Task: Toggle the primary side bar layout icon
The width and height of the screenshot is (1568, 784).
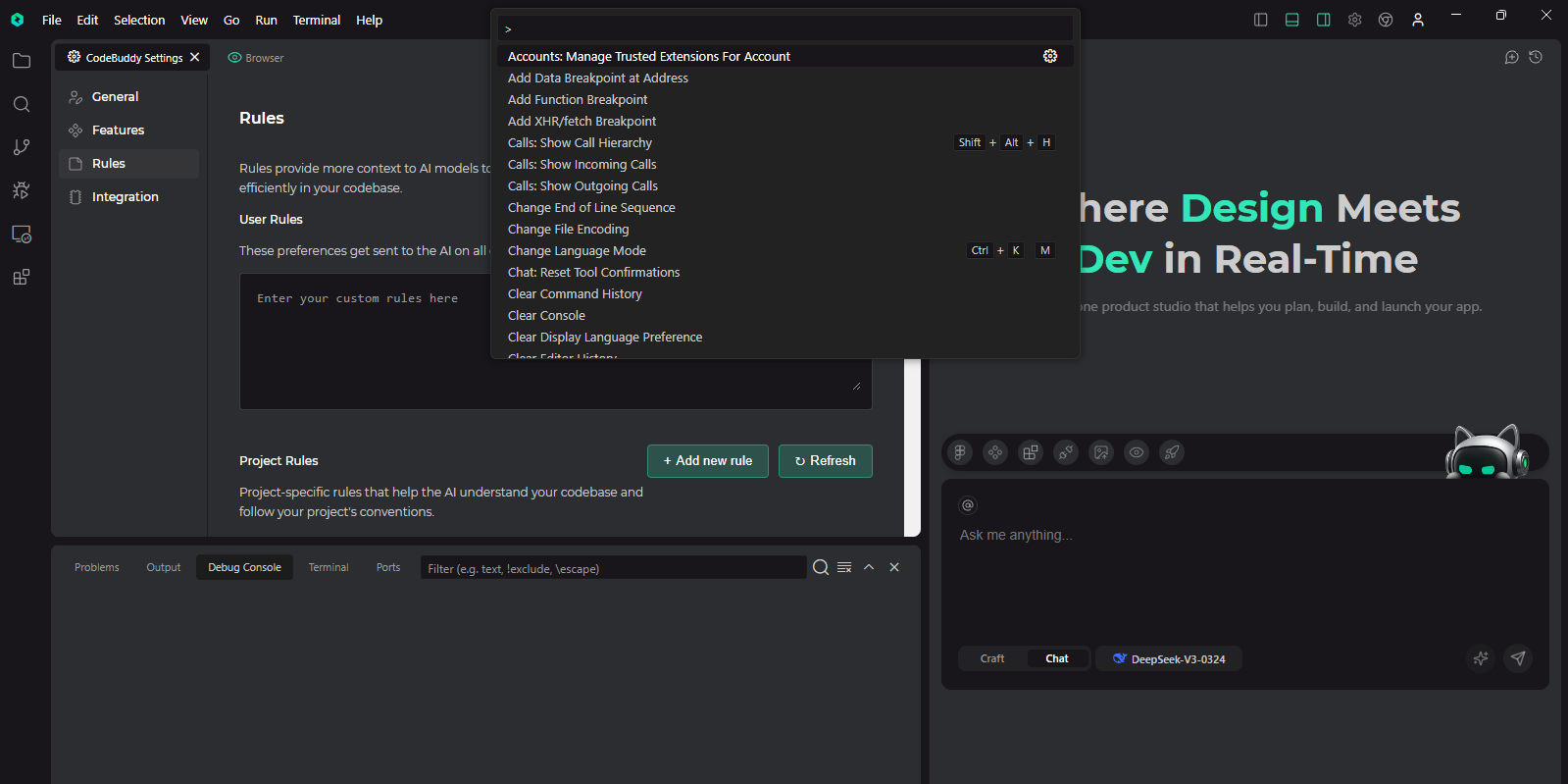Action: pos(1261,20)
